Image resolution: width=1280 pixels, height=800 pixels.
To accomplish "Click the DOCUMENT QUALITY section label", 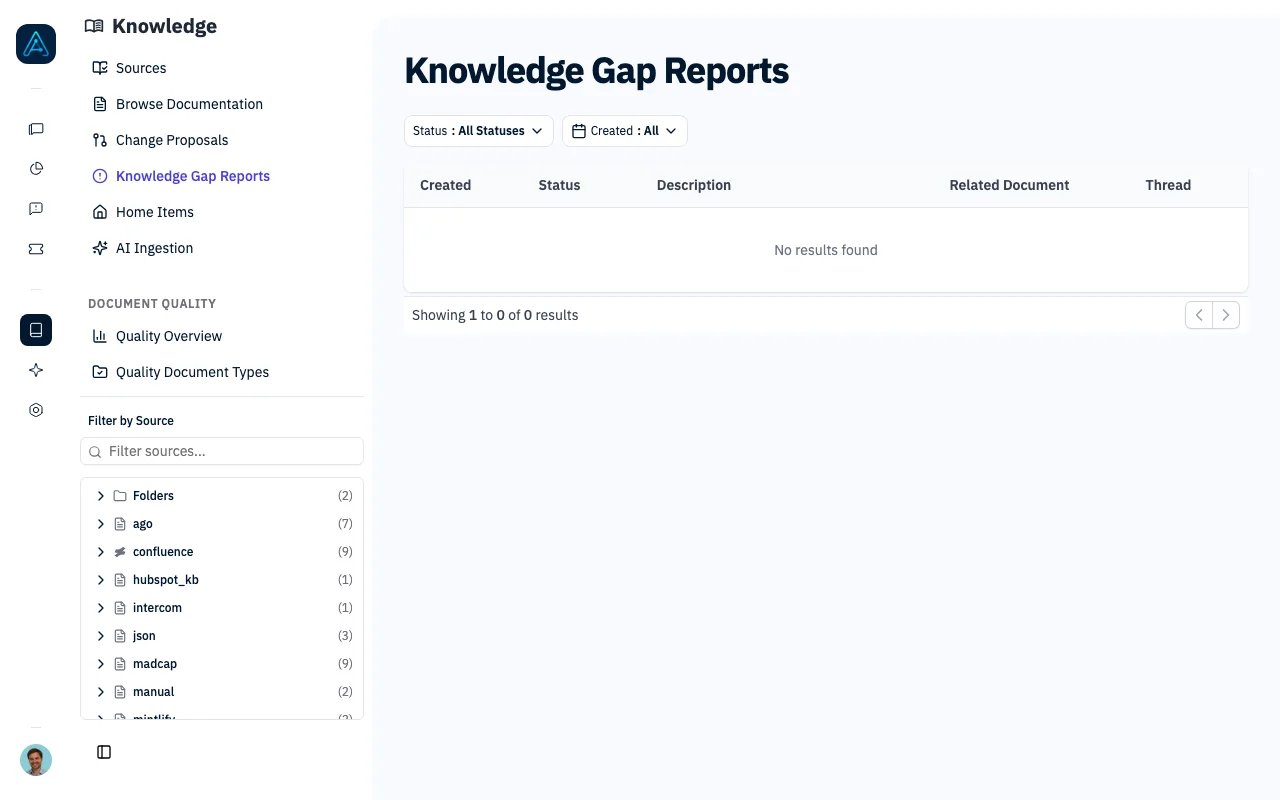I will (152, 304).
